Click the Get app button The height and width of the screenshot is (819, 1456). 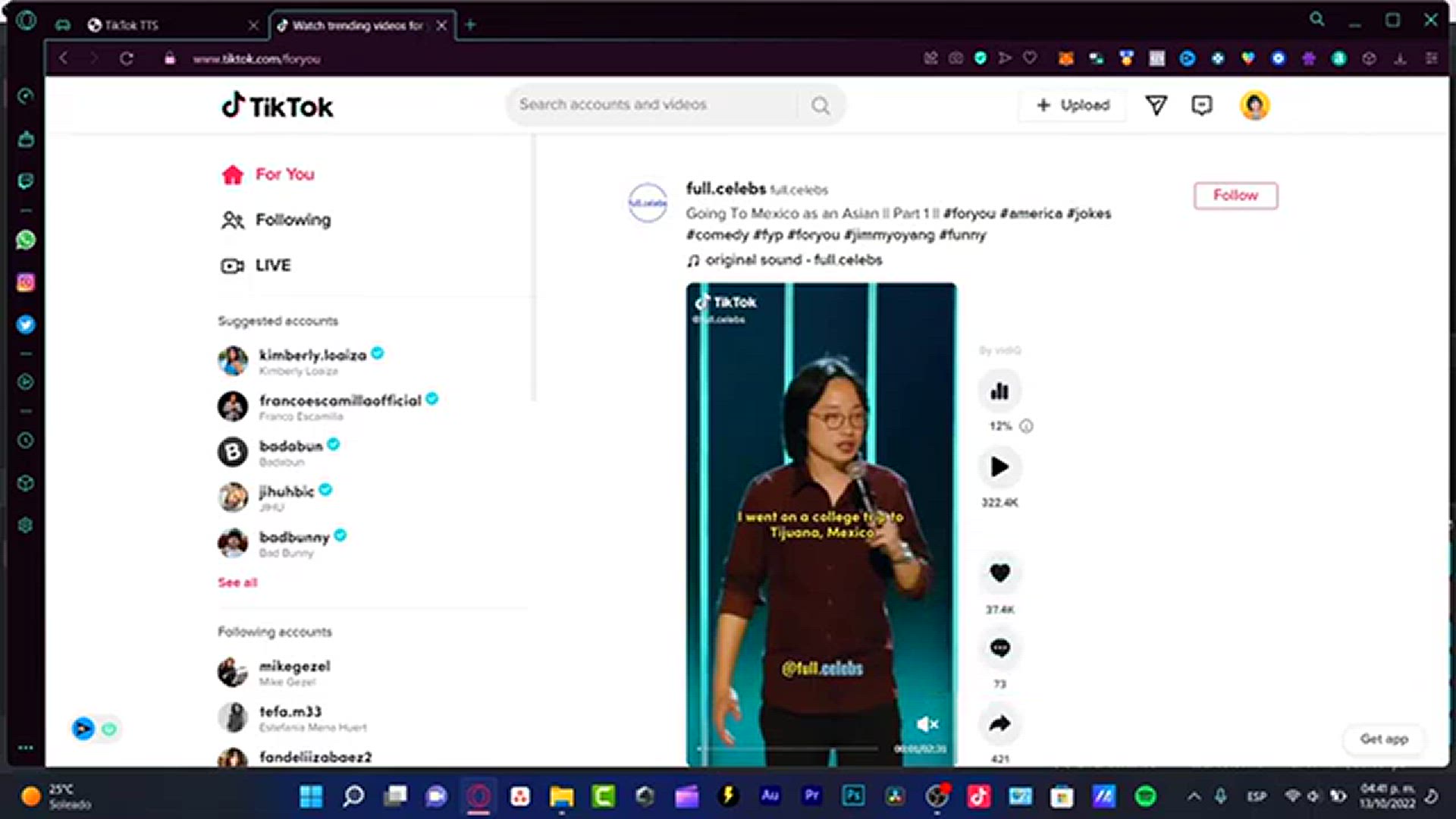1384,739
